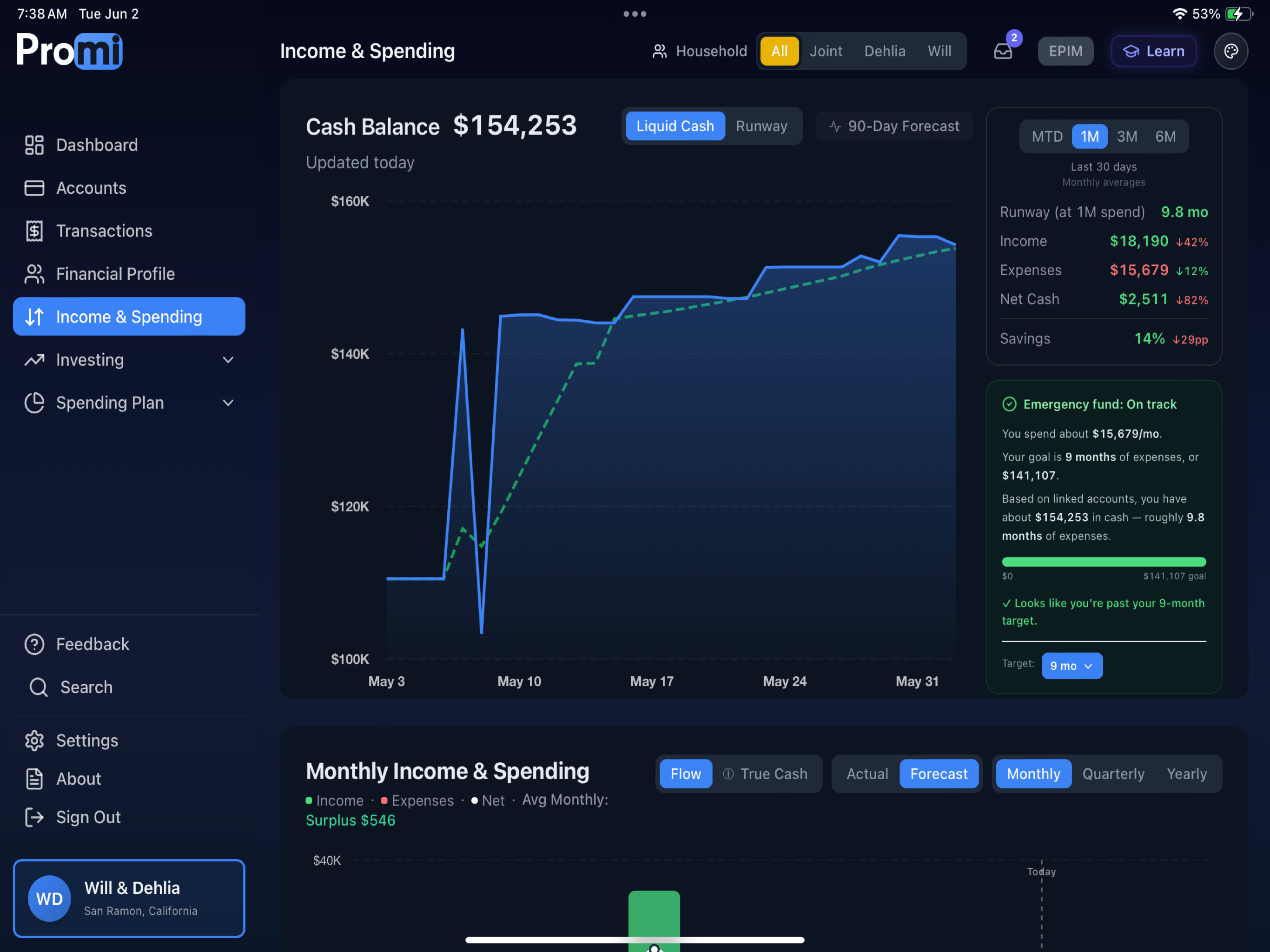Click the Cash Balance $154,253 value
Image resolution: width=1270 pixels, height=952 pixels.
pos(515,126)
